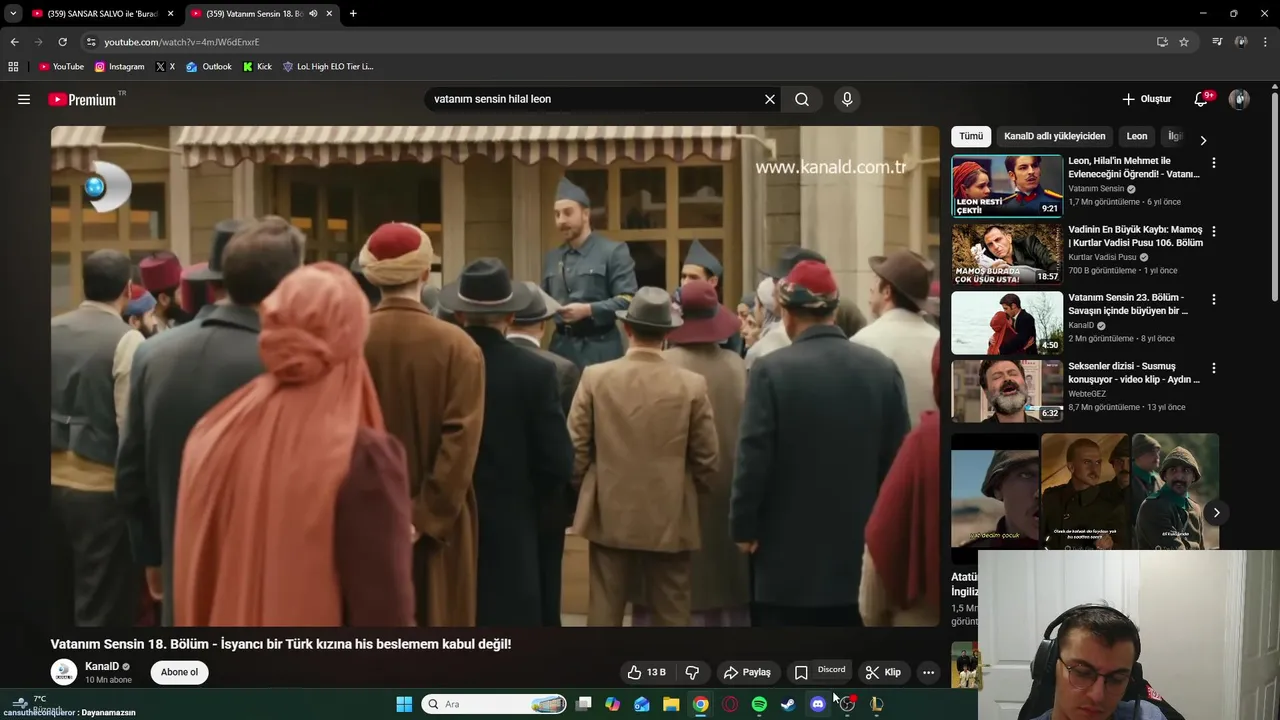Viewport: 1280px width, 720px height.
Task: Pause the playing video in the player
Action: pos(495,376)
